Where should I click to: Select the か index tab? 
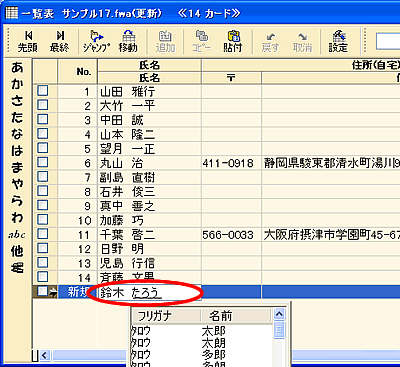(x=17, y=84)
